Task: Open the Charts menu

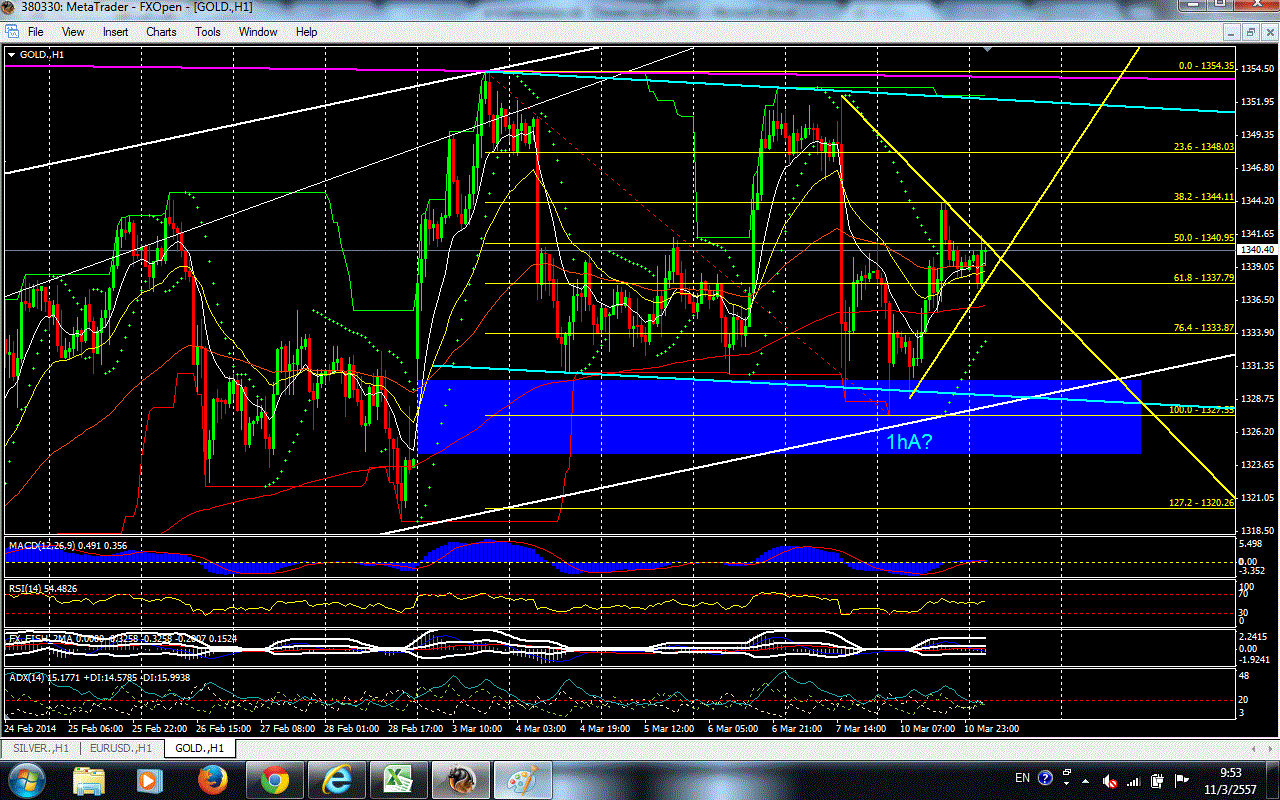Action: (x=161, y=31)
